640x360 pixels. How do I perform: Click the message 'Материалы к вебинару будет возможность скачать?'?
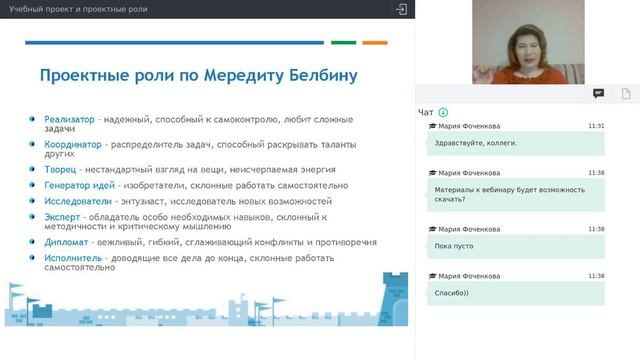516,195
